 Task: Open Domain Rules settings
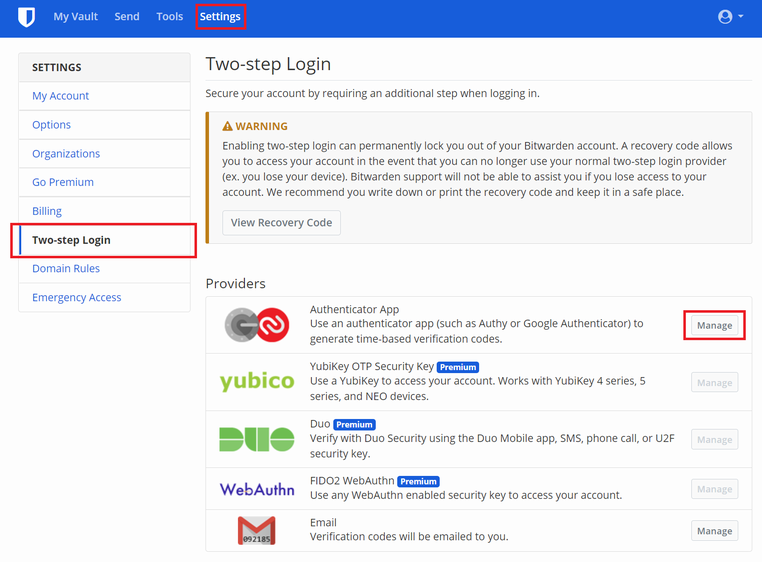[66, 269]
